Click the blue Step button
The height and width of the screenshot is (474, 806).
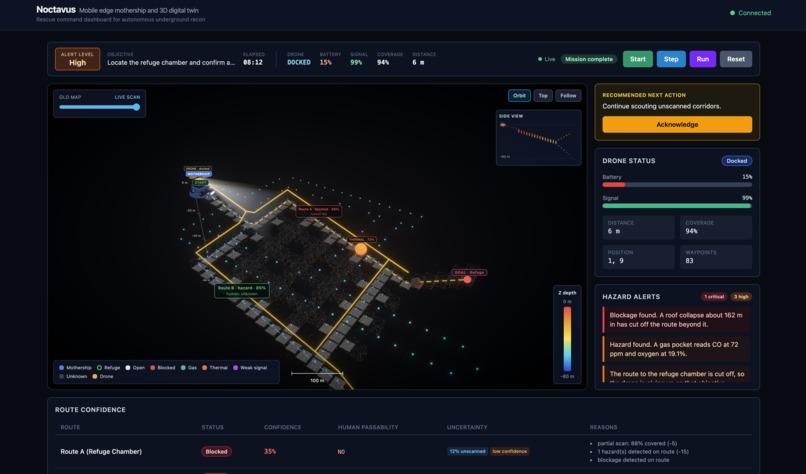click(x=671, y=59)
